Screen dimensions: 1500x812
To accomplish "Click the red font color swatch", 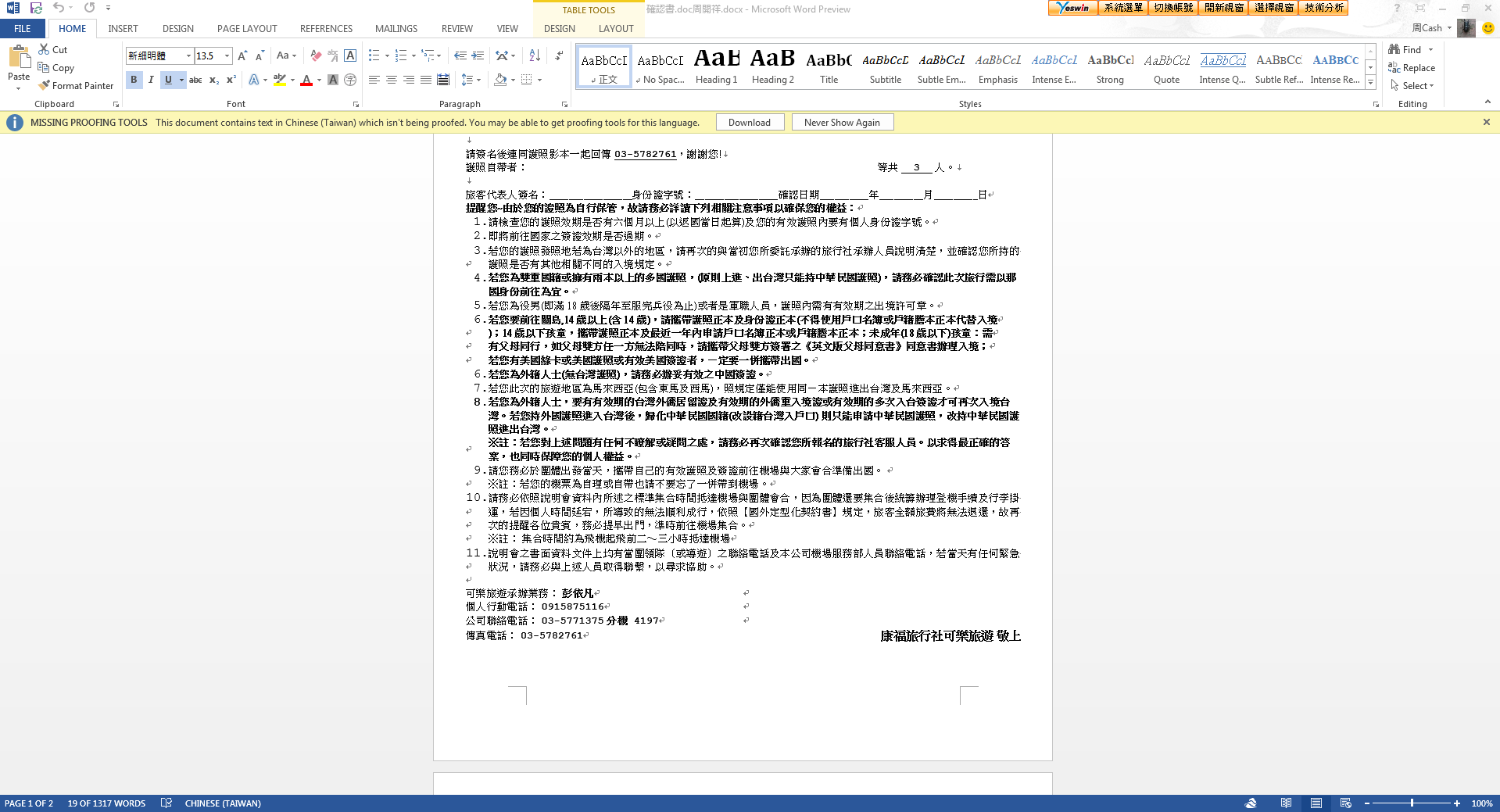I will 306,80.
